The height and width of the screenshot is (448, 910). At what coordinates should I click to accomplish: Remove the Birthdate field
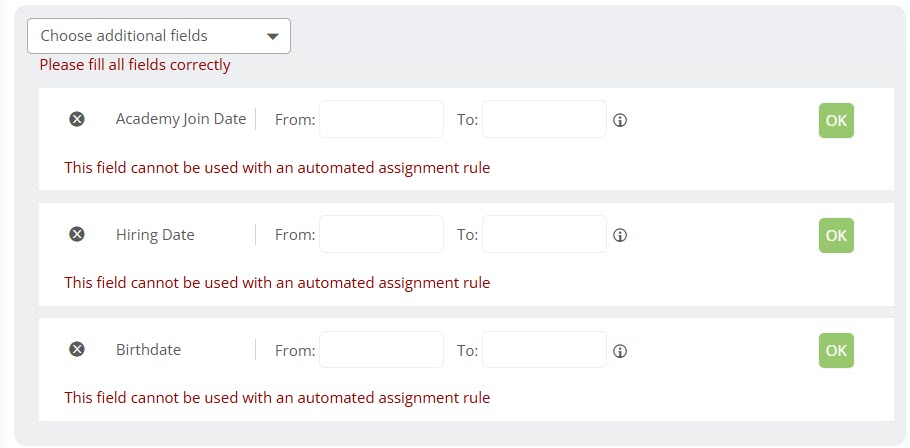click(77, 350)
